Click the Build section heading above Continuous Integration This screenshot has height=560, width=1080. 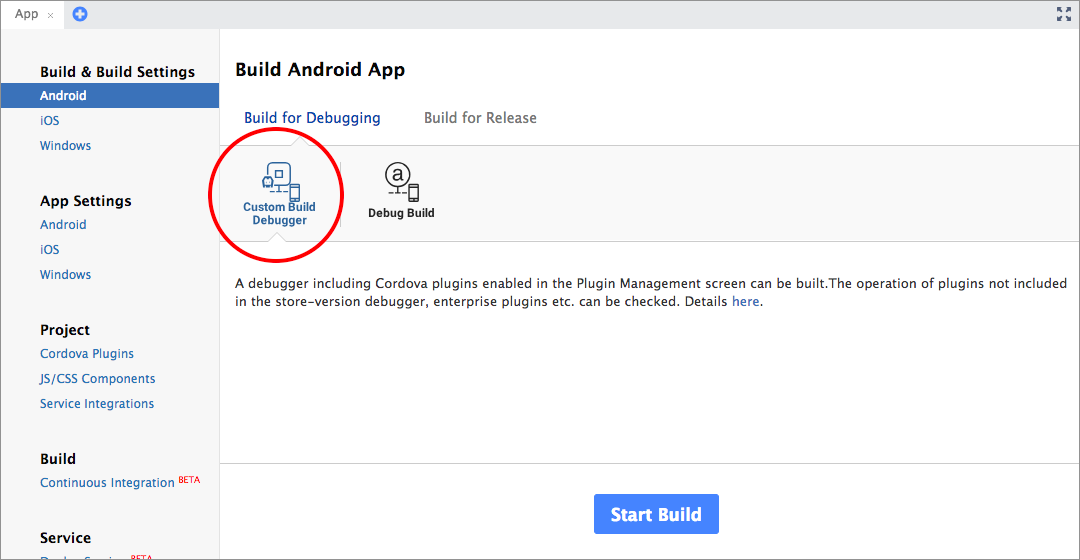(x=58, y=459)
